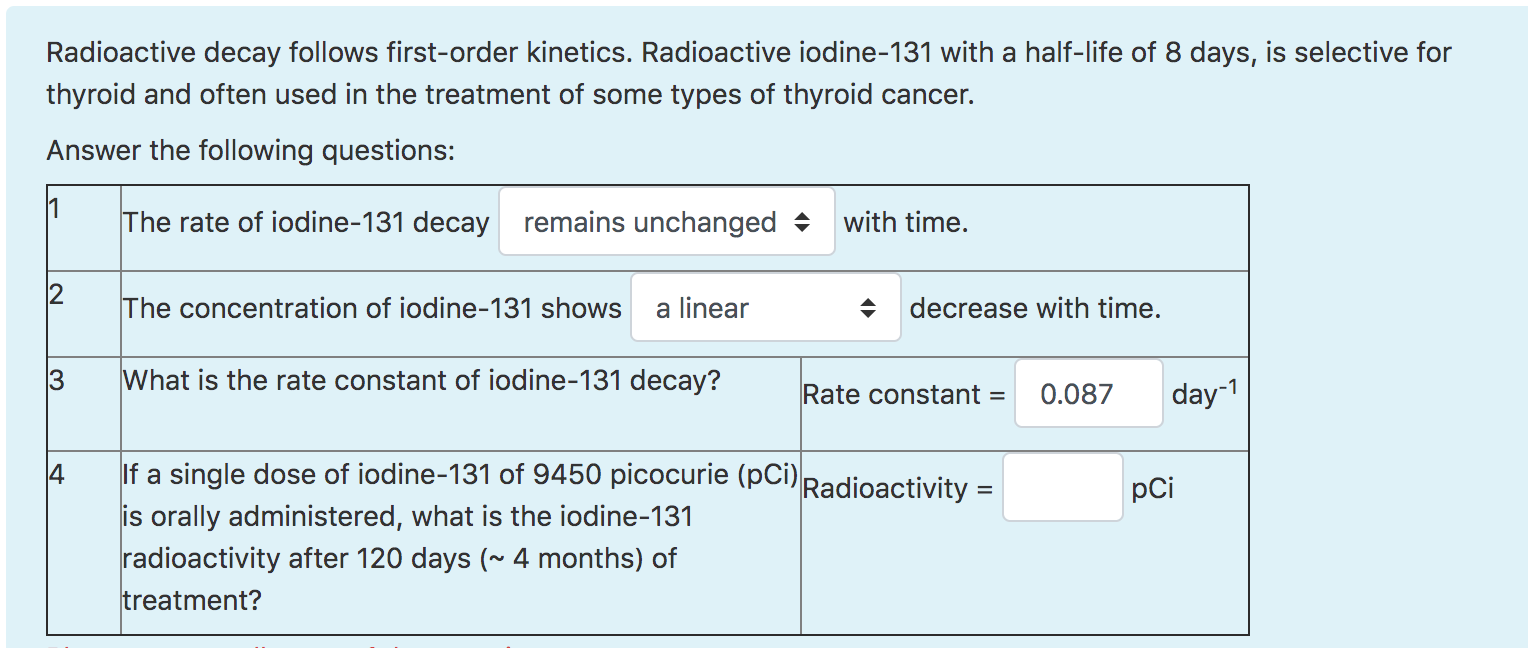Image resolution: width=1528 pixels, height=648 pixels.
Task: Click question 3 row number
Action: coord(54,376)
